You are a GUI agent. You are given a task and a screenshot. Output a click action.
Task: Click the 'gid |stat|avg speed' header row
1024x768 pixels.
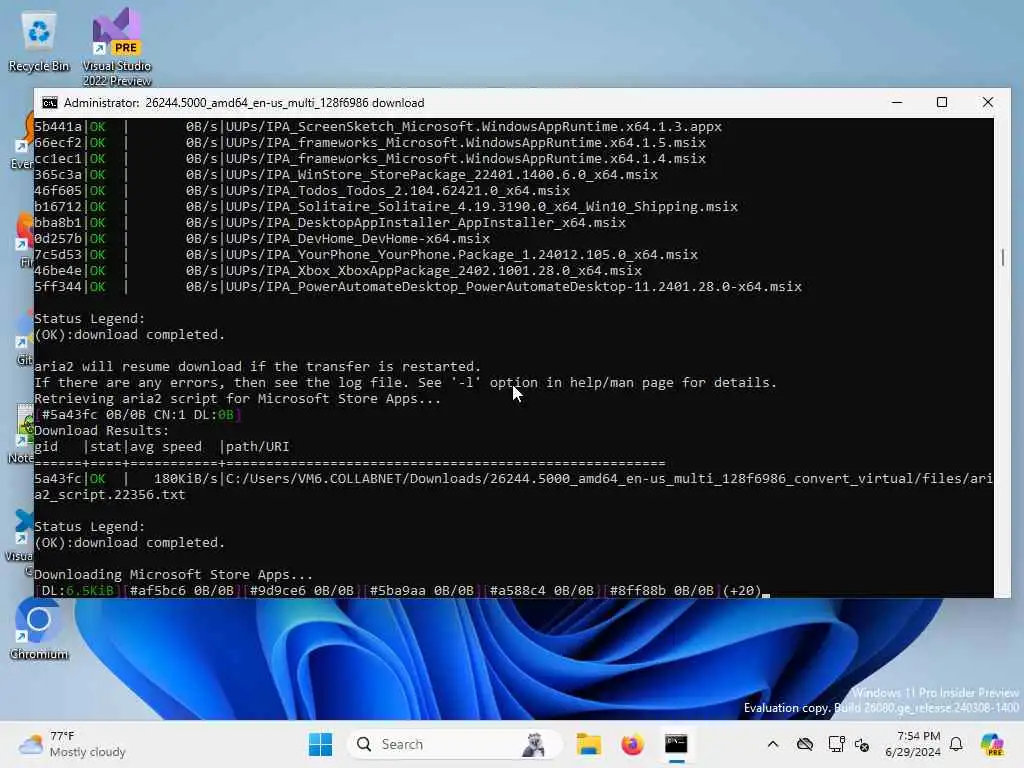coord(161,447)
